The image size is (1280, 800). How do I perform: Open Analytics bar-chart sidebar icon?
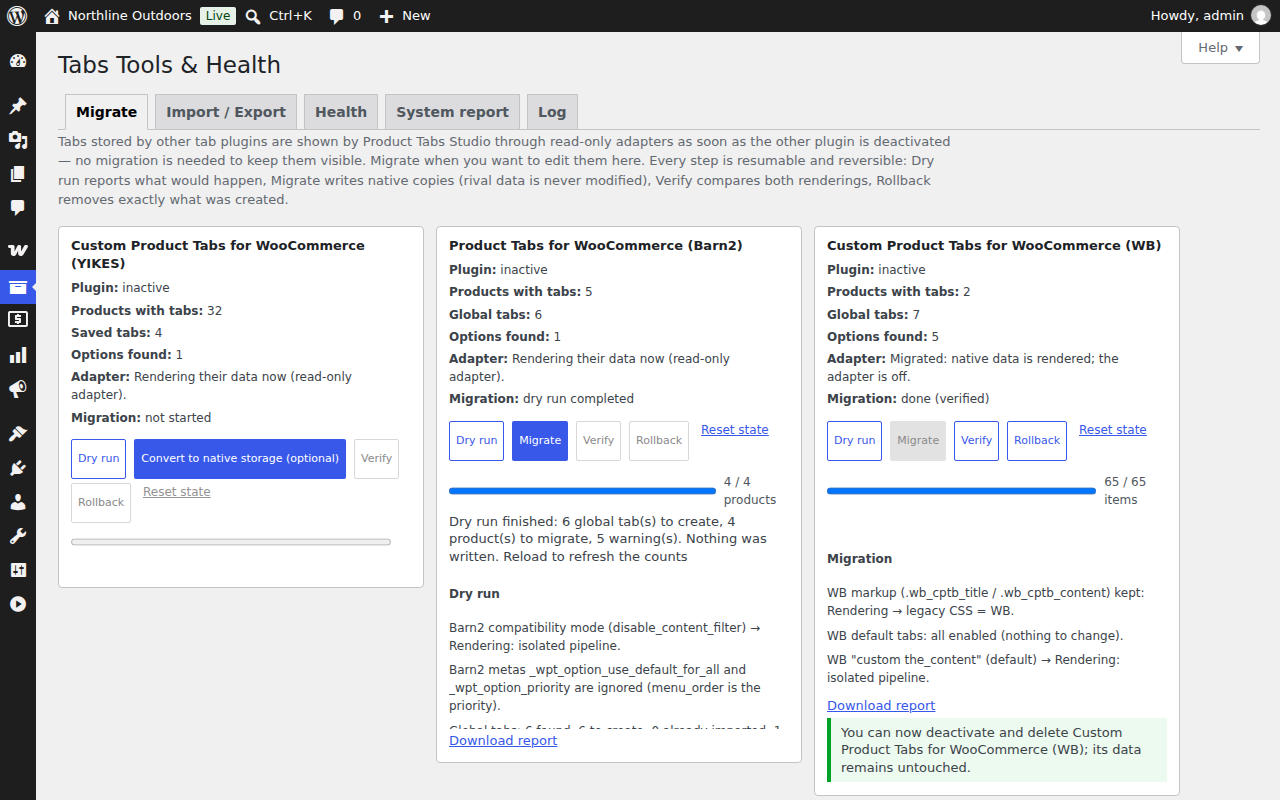tap(18, 355)
